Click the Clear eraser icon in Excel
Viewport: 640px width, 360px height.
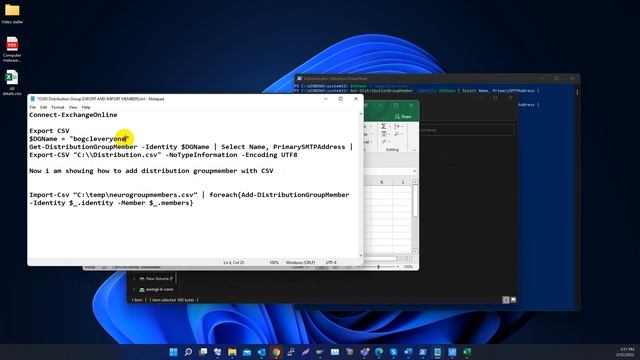click(384, 141)
